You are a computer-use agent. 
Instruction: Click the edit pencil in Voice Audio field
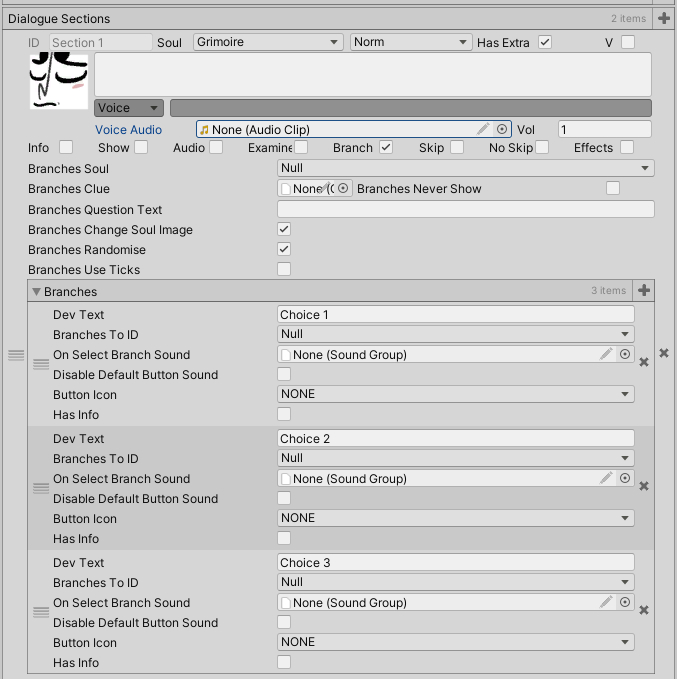(x=483, y=129)
